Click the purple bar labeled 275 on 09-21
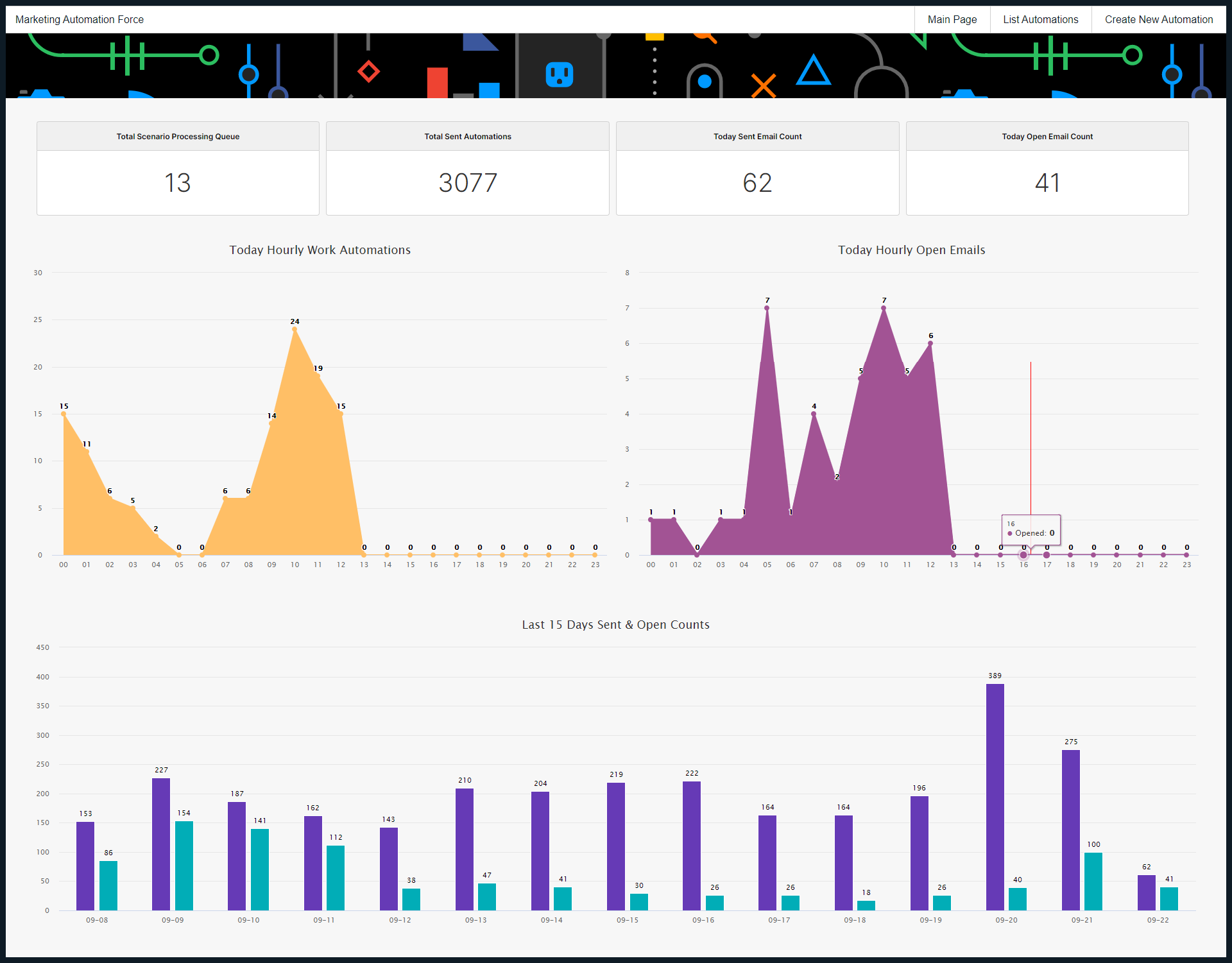Image resolution: width=1232 pixels, height=963 pixels. [1070, 830]
